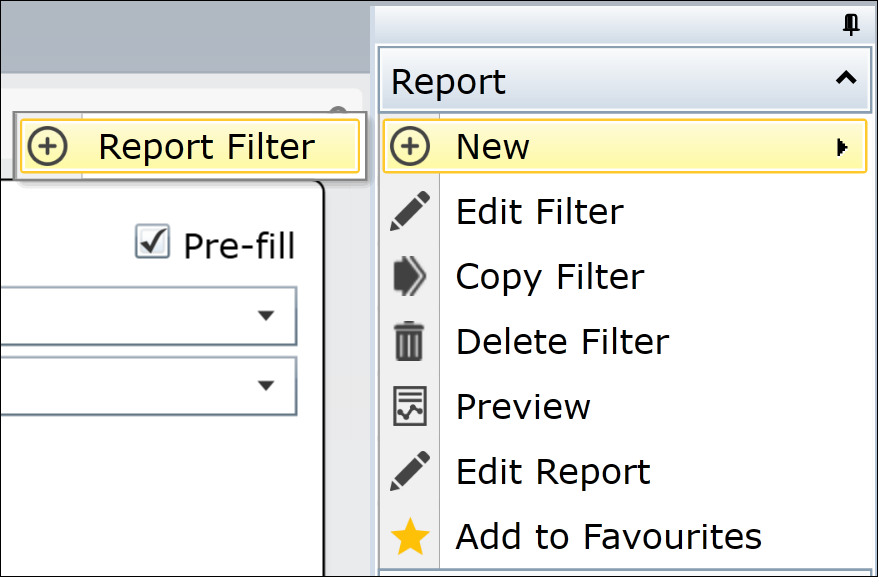
Task: Click Add to Favourites label
Action: coord(609,536)
